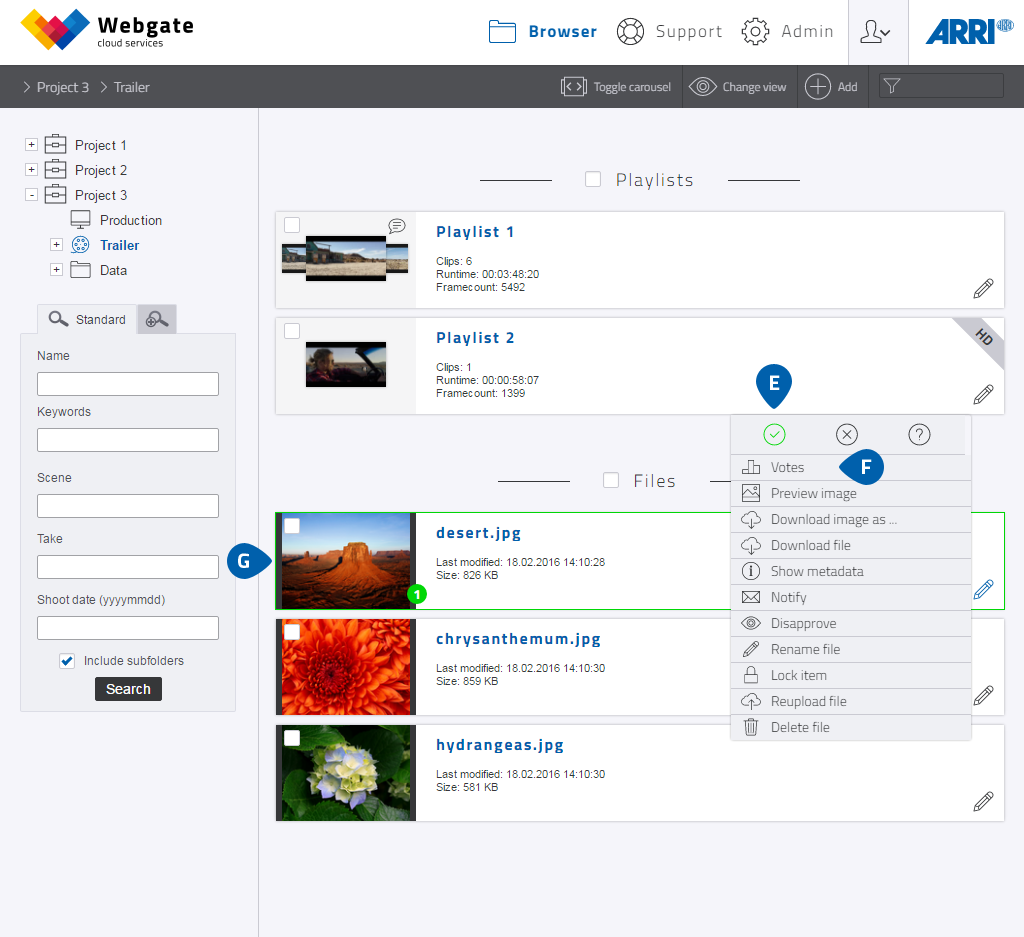Switch to advanced search tab
The image size is (1024, 937).
click(157, 319)
